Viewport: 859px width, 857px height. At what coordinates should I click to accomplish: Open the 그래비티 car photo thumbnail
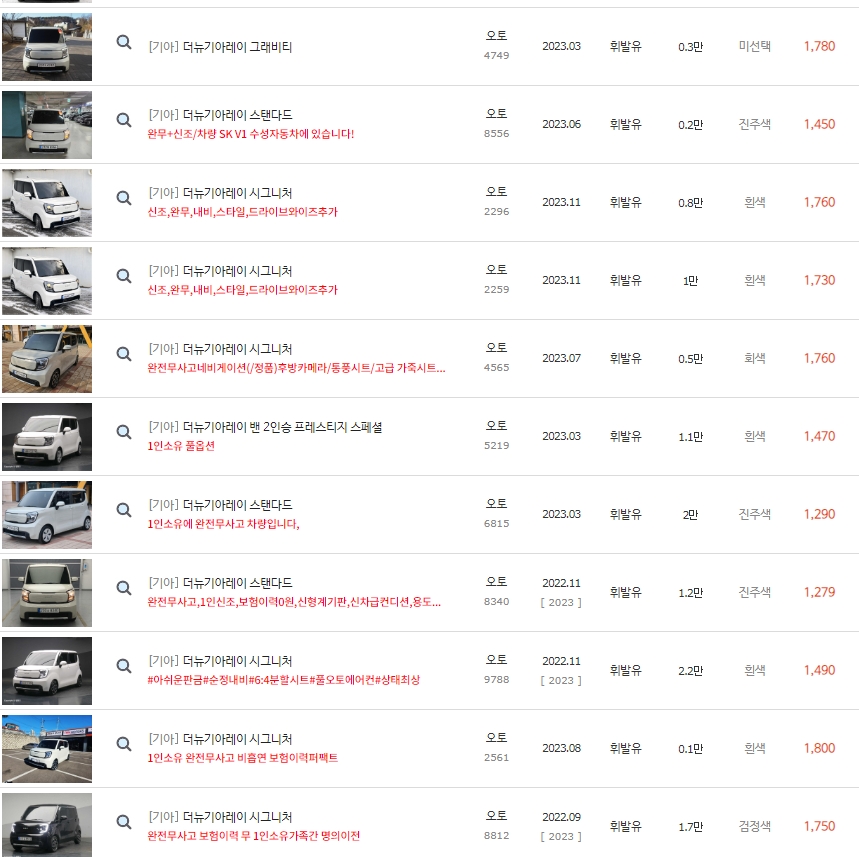coord(47,47)
